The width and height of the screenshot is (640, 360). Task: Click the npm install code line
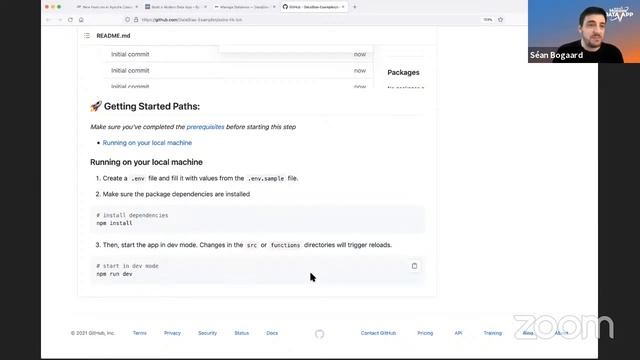coord(114,223)
